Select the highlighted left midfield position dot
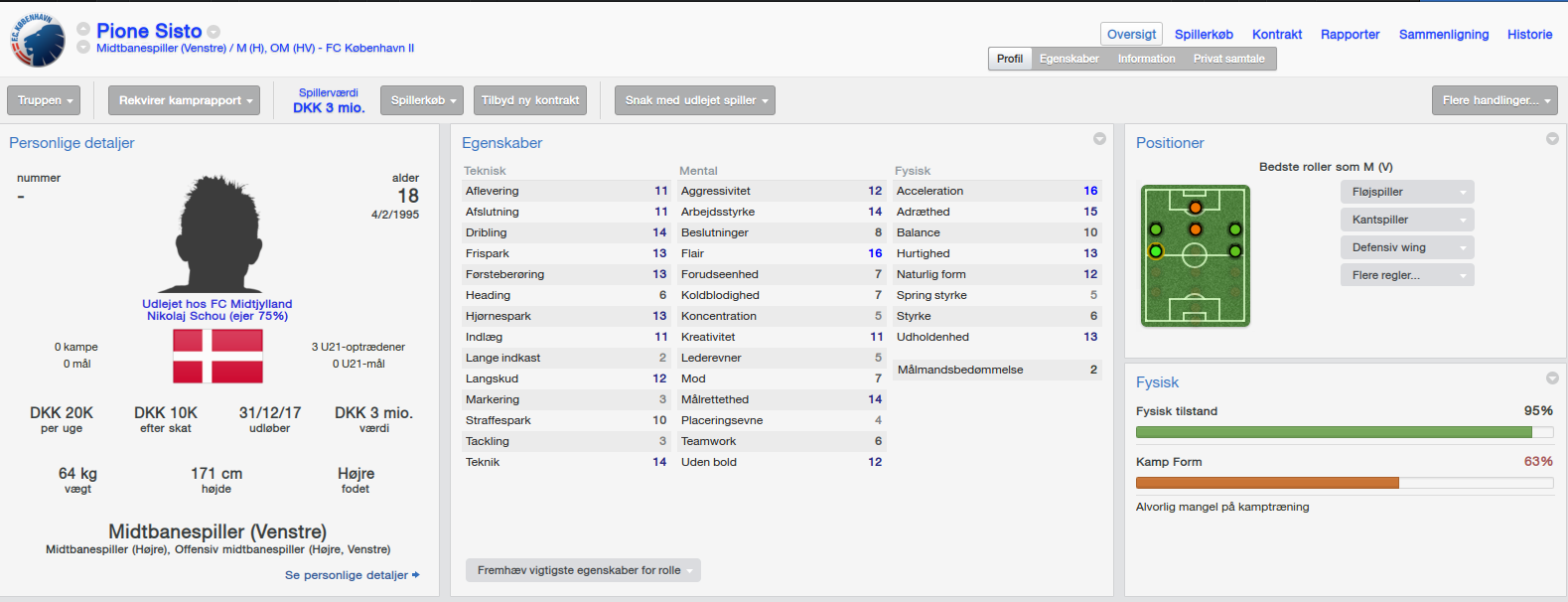Screen dimensions: 1568x602 coord(1156,251)
